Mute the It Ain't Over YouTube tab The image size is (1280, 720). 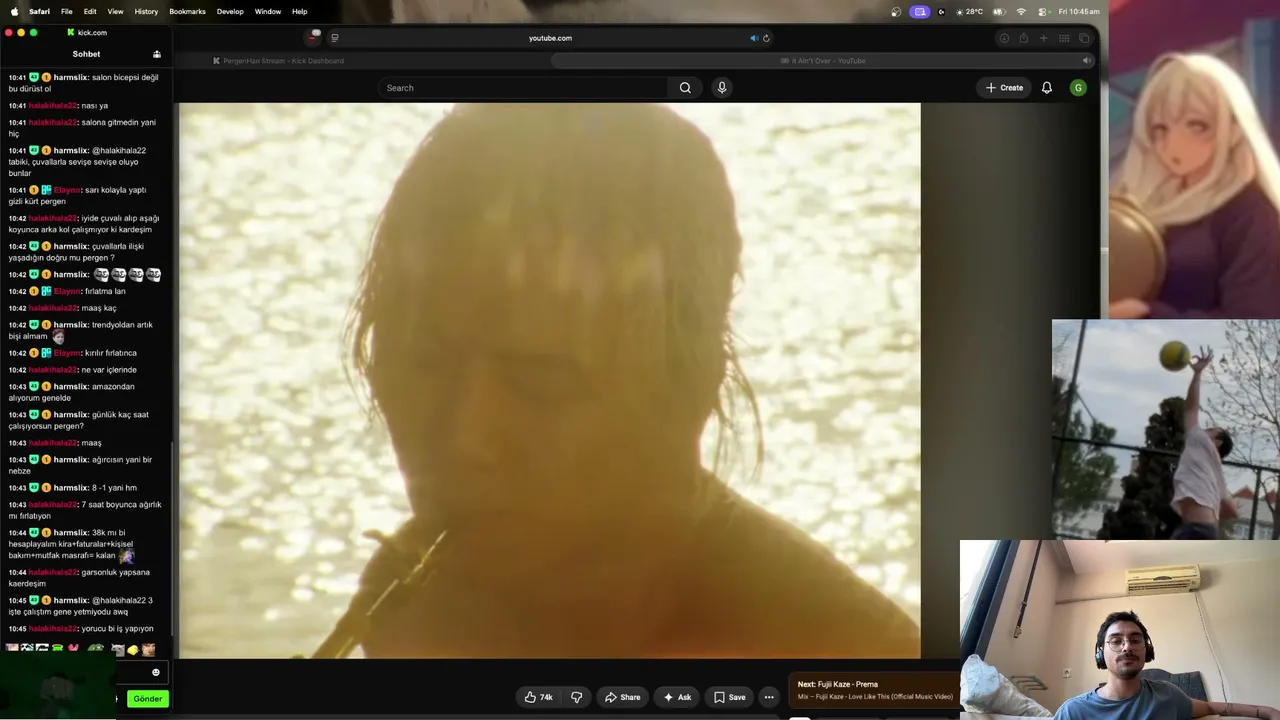[1086, 61]
